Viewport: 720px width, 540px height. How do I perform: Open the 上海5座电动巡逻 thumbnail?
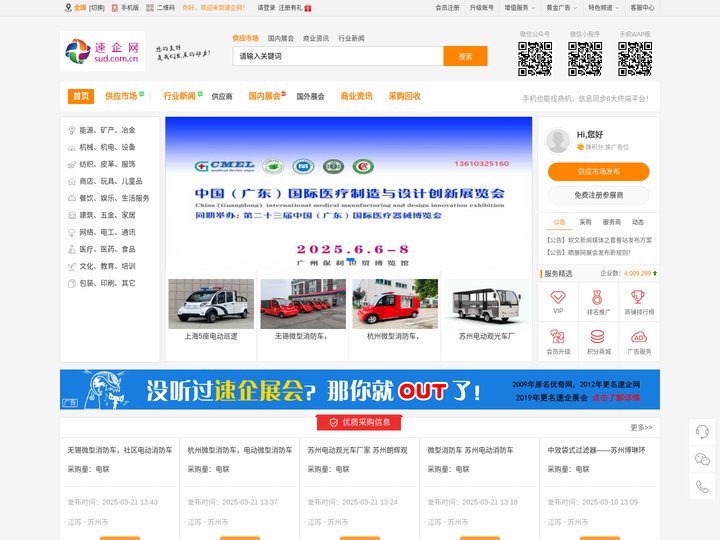(211, 304)
